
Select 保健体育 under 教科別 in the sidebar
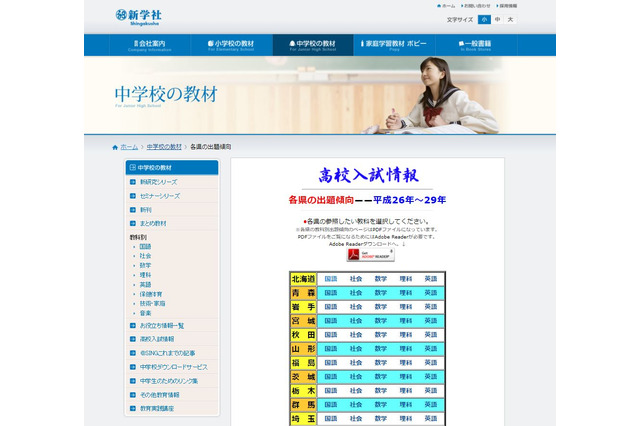(151, 294)
